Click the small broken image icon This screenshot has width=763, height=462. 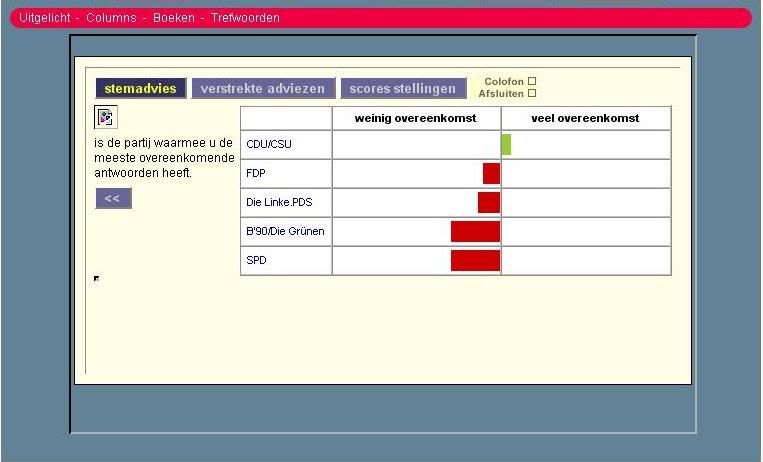(x=96, y=278)
